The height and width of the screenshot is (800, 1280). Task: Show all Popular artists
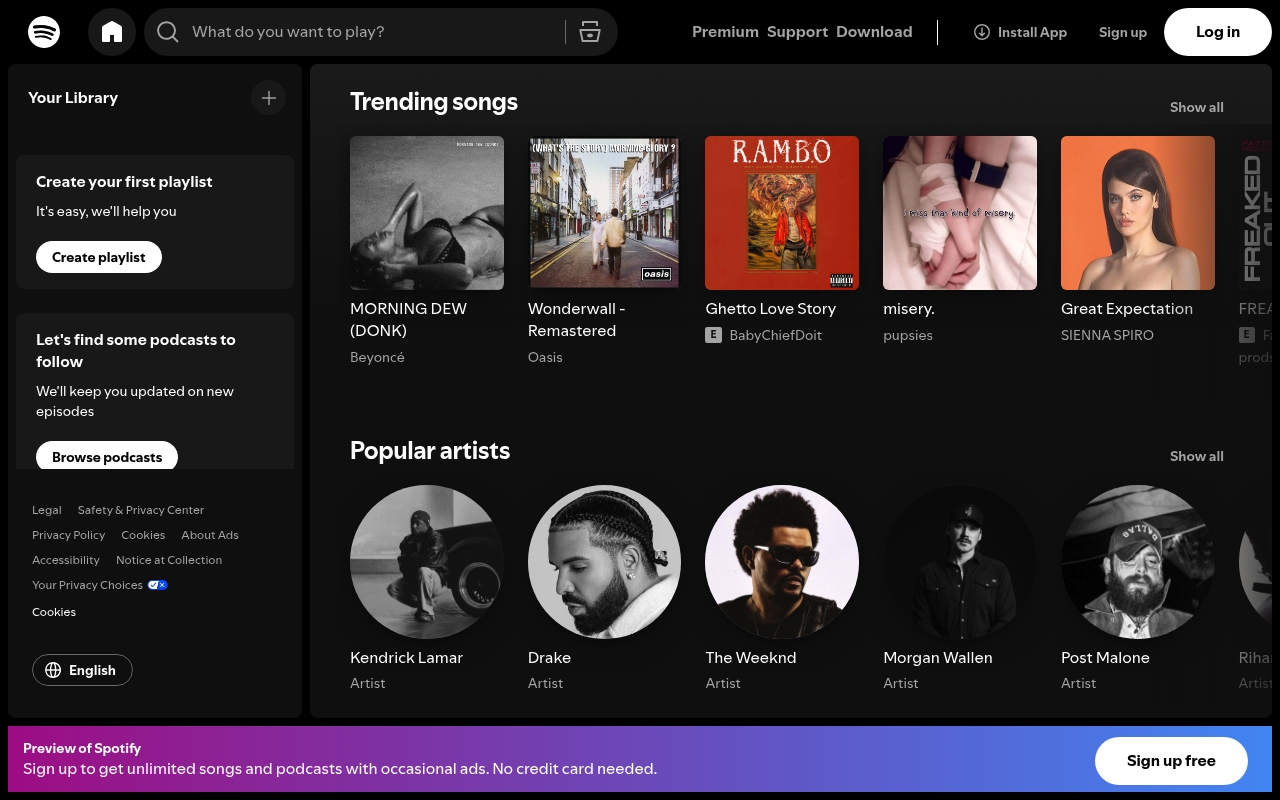[1196, 456]
